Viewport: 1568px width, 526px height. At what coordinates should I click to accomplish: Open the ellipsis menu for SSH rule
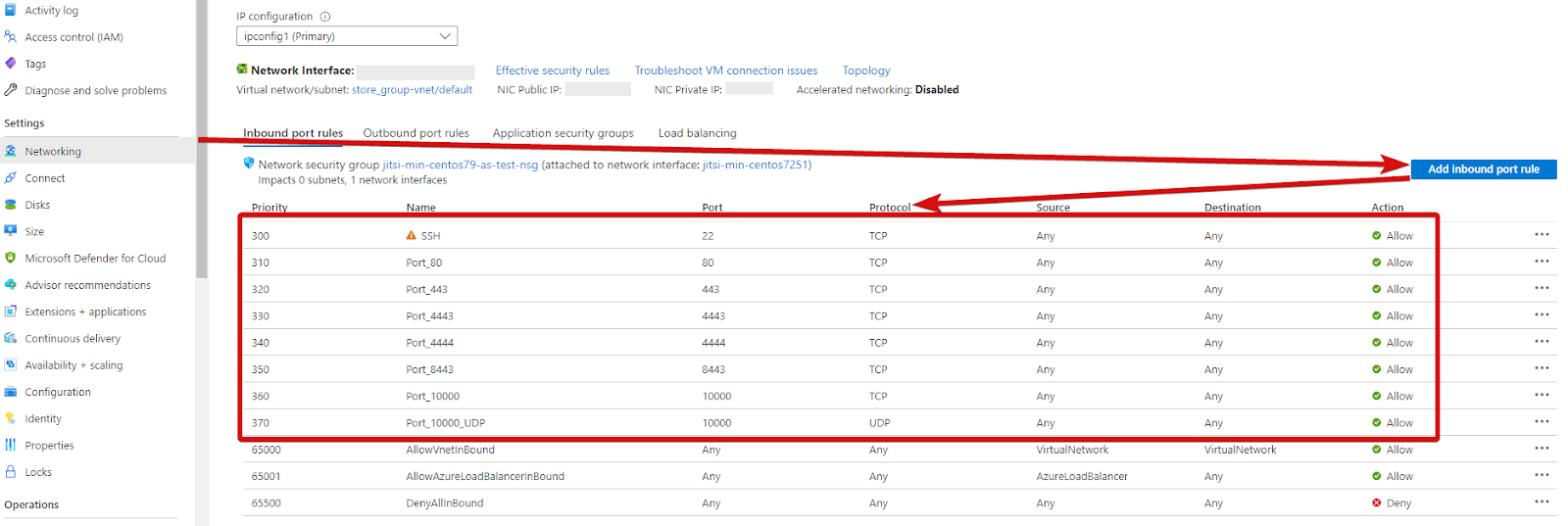click(x=1542, y=234)
